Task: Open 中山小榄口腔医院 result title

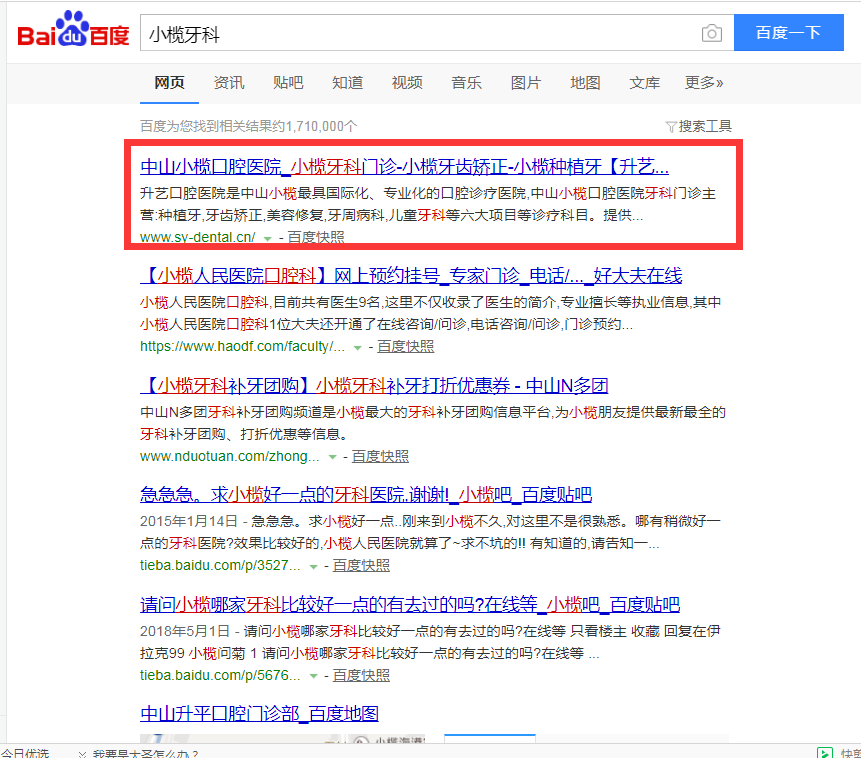Action: (x=404, y=166)
